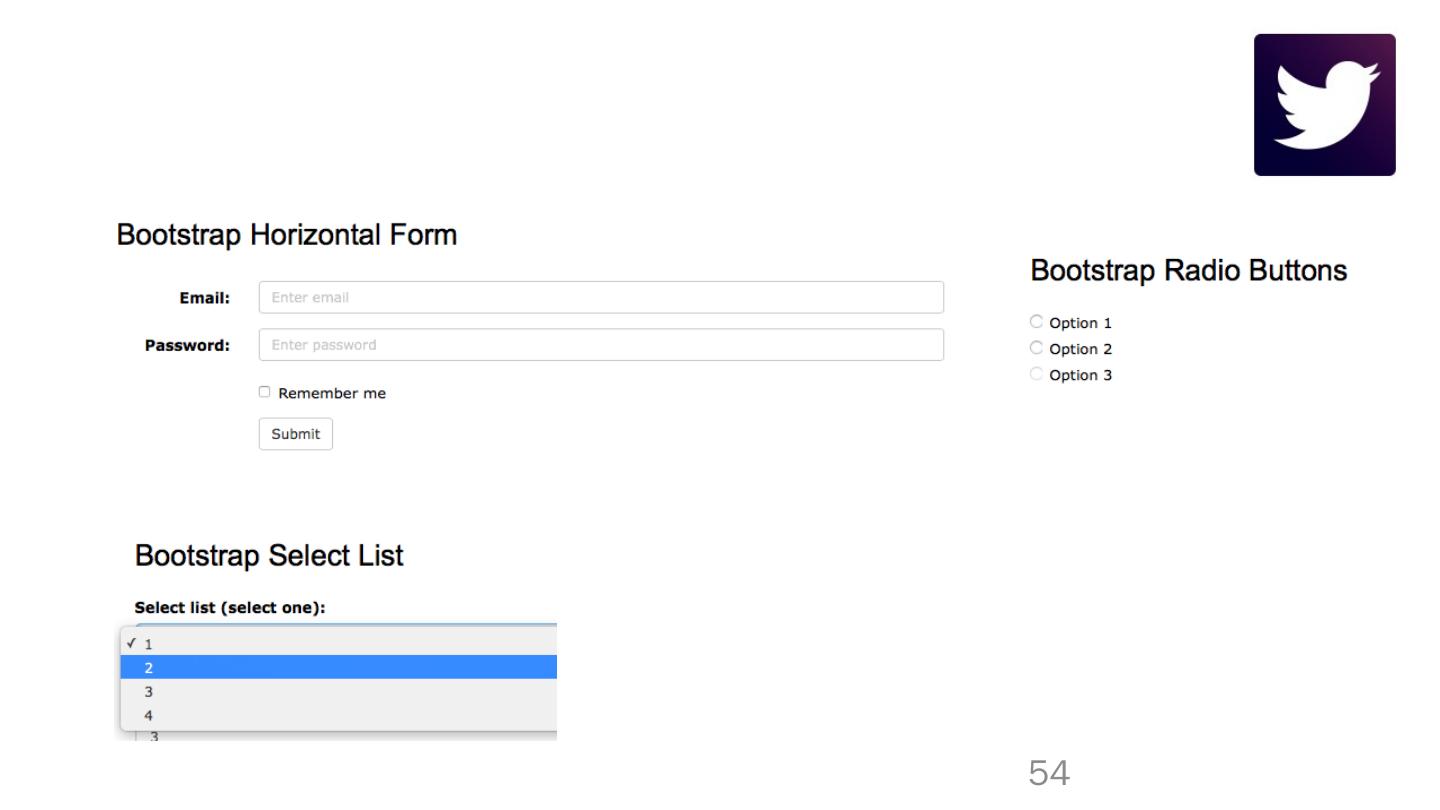Enable the Remember me checkbox
This screenshot has width=1440, height=810.
[x=265, y=392]
